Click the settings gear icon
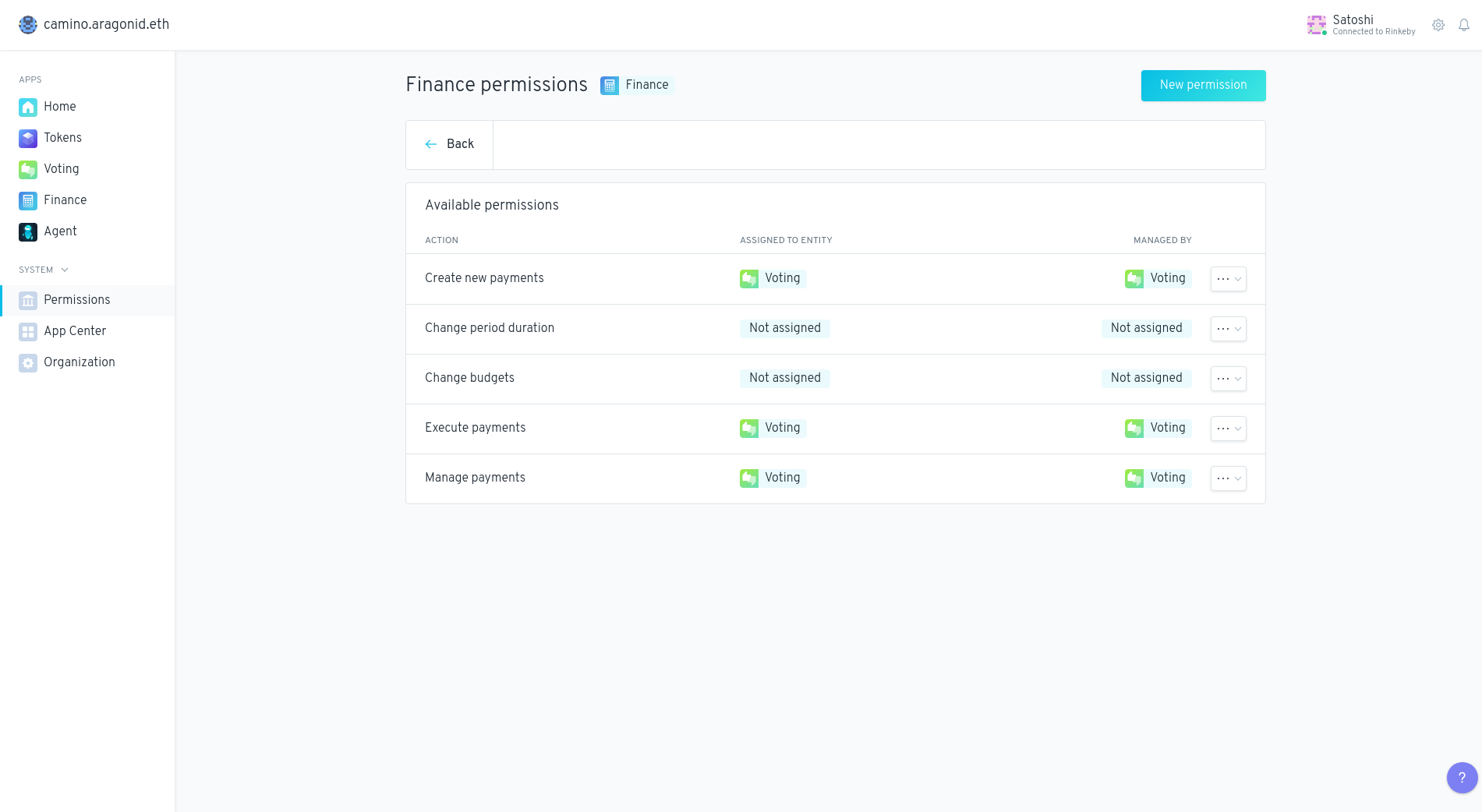Screen dimensions: 1482x812 (x=1438, y=25)
